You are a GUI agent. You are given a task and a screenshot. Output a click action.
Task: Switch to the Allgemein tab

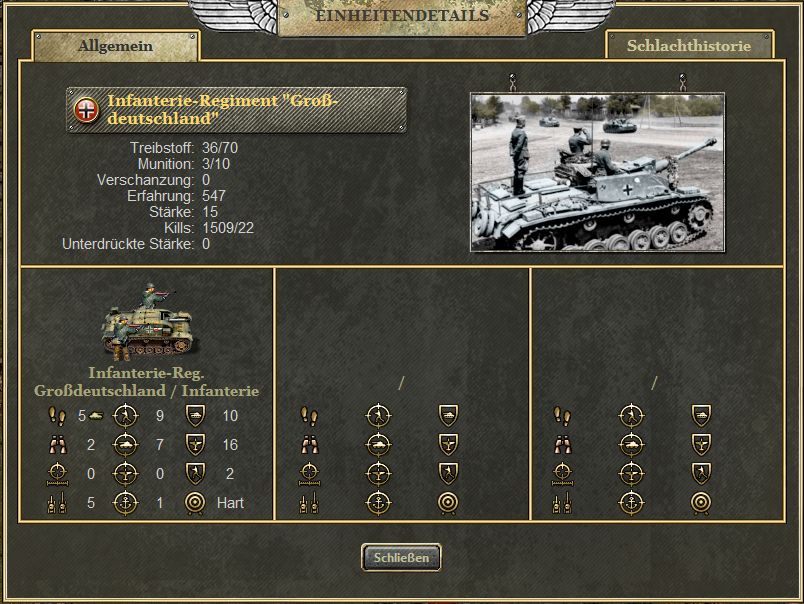click(x=116, y=46)
